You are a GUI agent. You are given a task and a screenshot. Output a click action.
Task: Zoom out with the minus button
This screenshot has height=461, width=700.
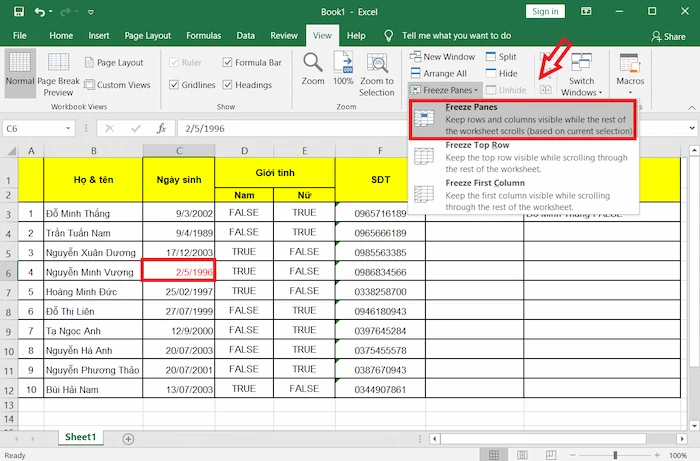(x=573, y=455)
